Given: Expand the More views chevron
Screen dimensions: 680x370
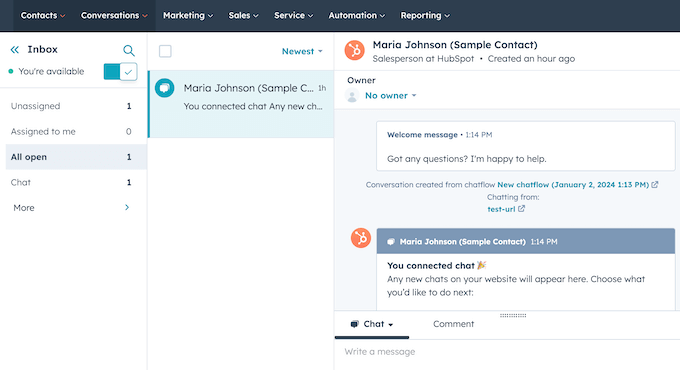Looking at the screenshot, I should (x=127, y=207).
